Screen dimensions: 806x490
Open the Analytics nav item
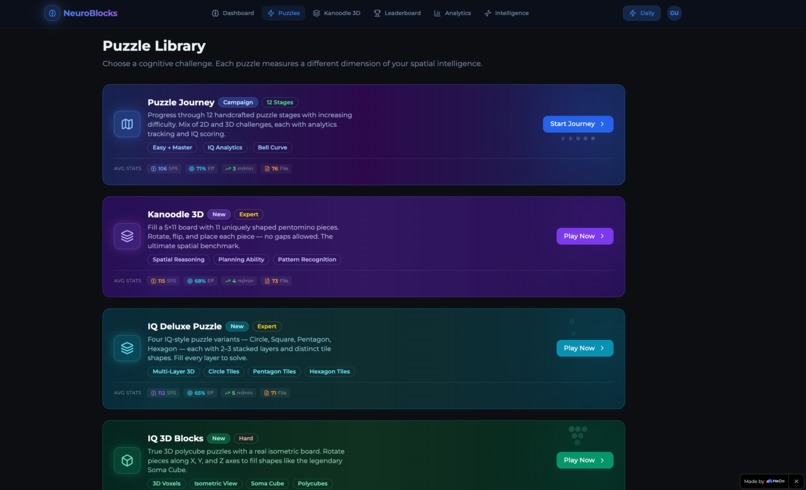(x=452, y=13)
